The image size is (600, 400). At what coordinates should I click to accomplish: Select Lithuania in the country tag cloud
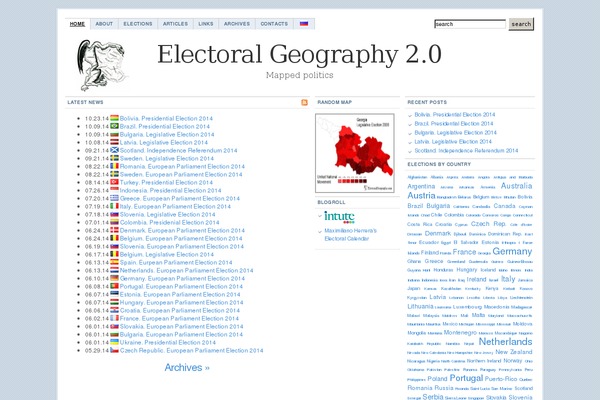tap(420, 307)
